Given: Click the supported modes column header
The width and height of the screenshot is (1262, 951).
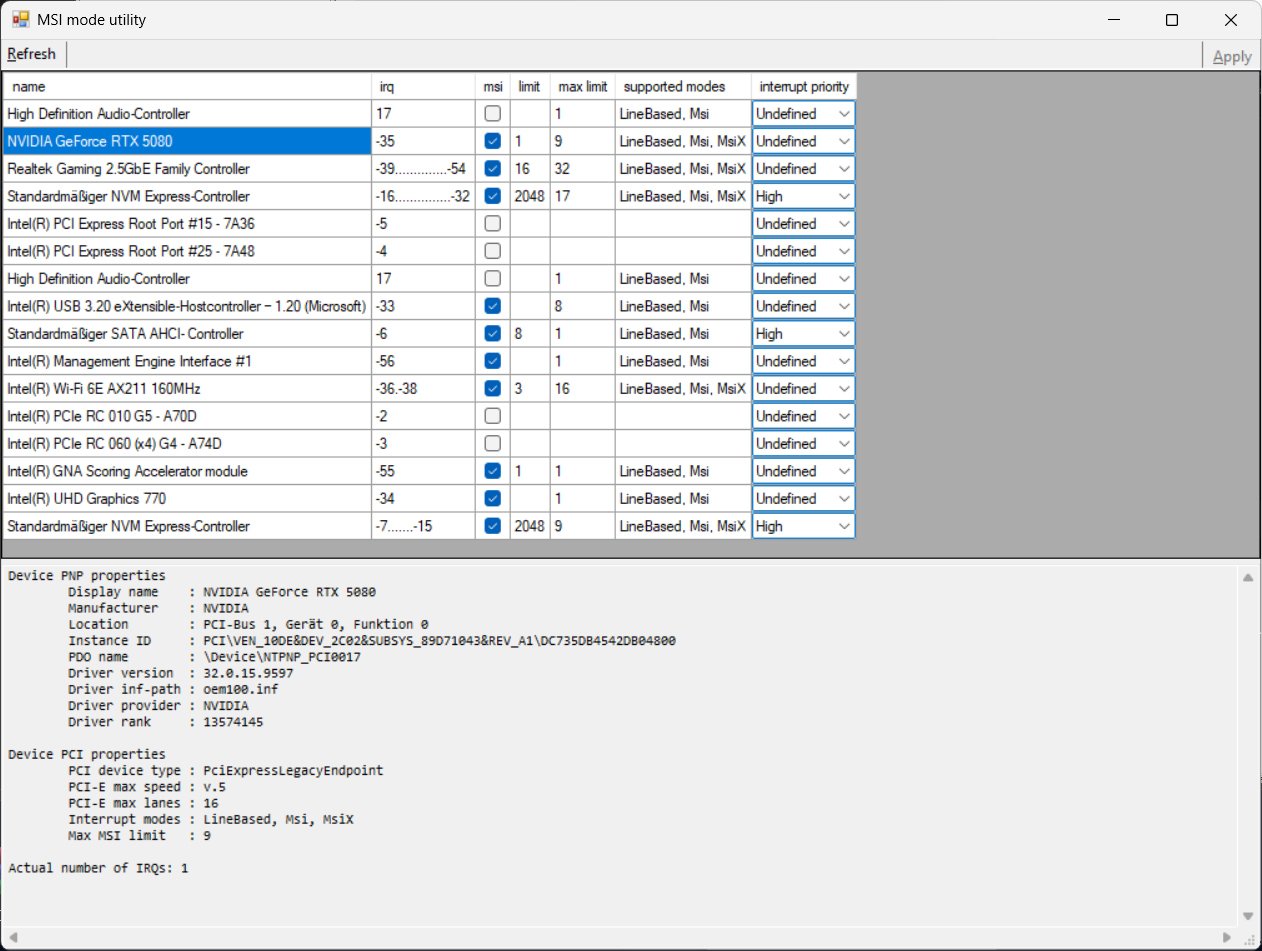Looking at the screenshot, I should pyautogui.click(x=683, y=86).
